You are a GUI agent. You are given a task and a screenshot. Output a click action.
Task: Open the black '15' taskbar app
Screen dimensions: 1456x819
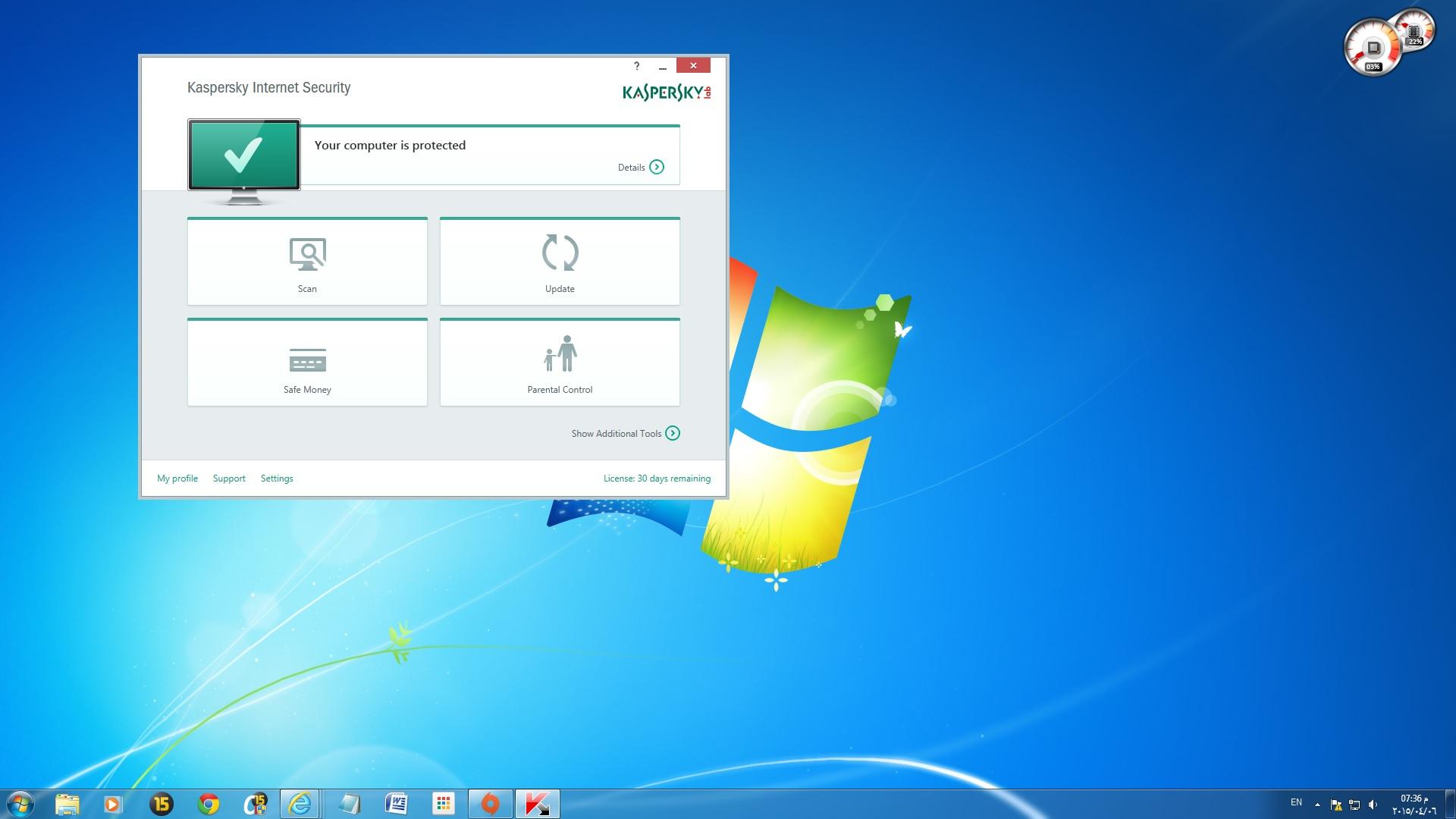coord(162,804)
